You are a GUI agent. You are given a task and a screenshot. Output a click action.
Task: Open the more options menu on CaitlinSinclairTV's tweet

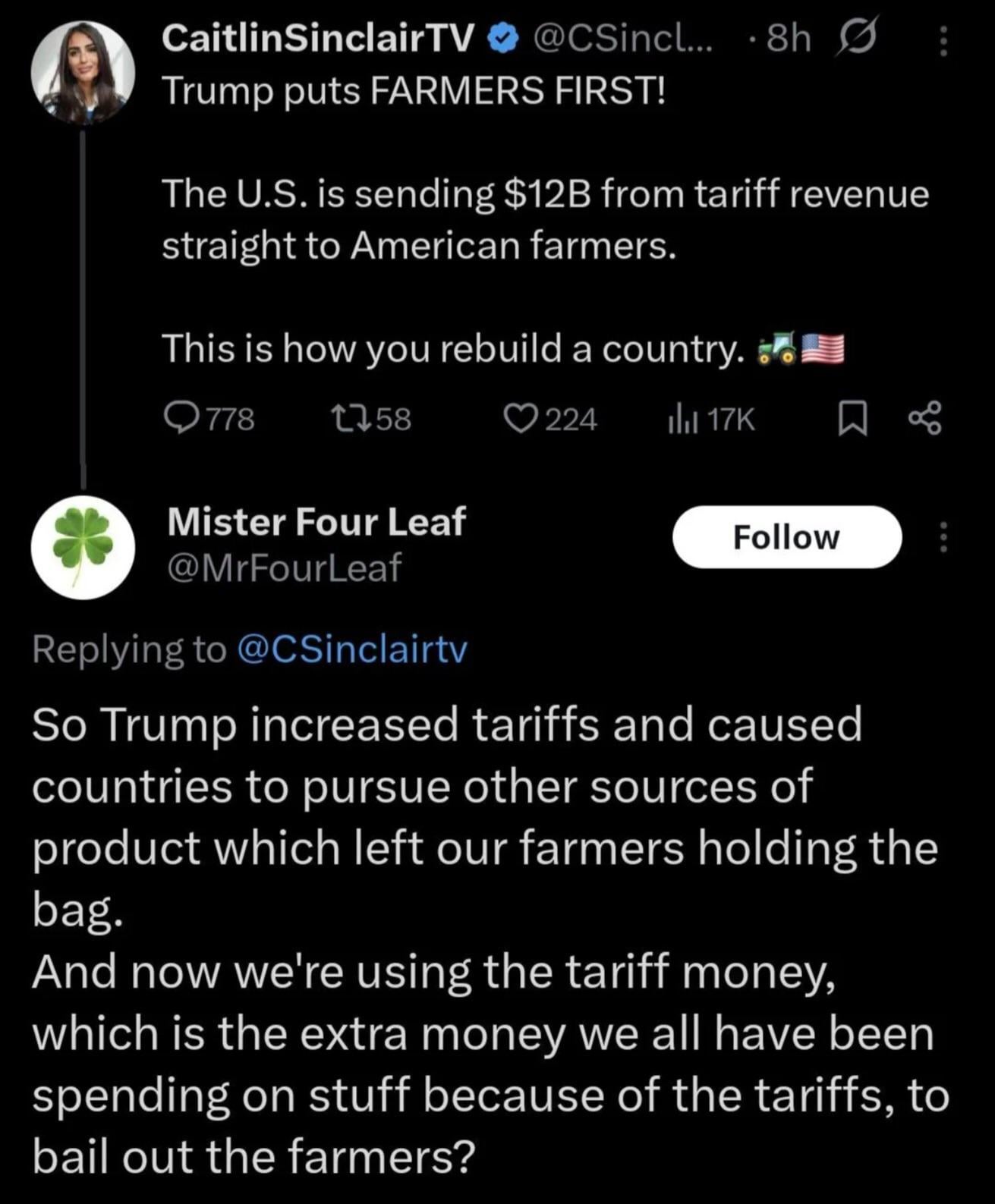pos(943,42)
